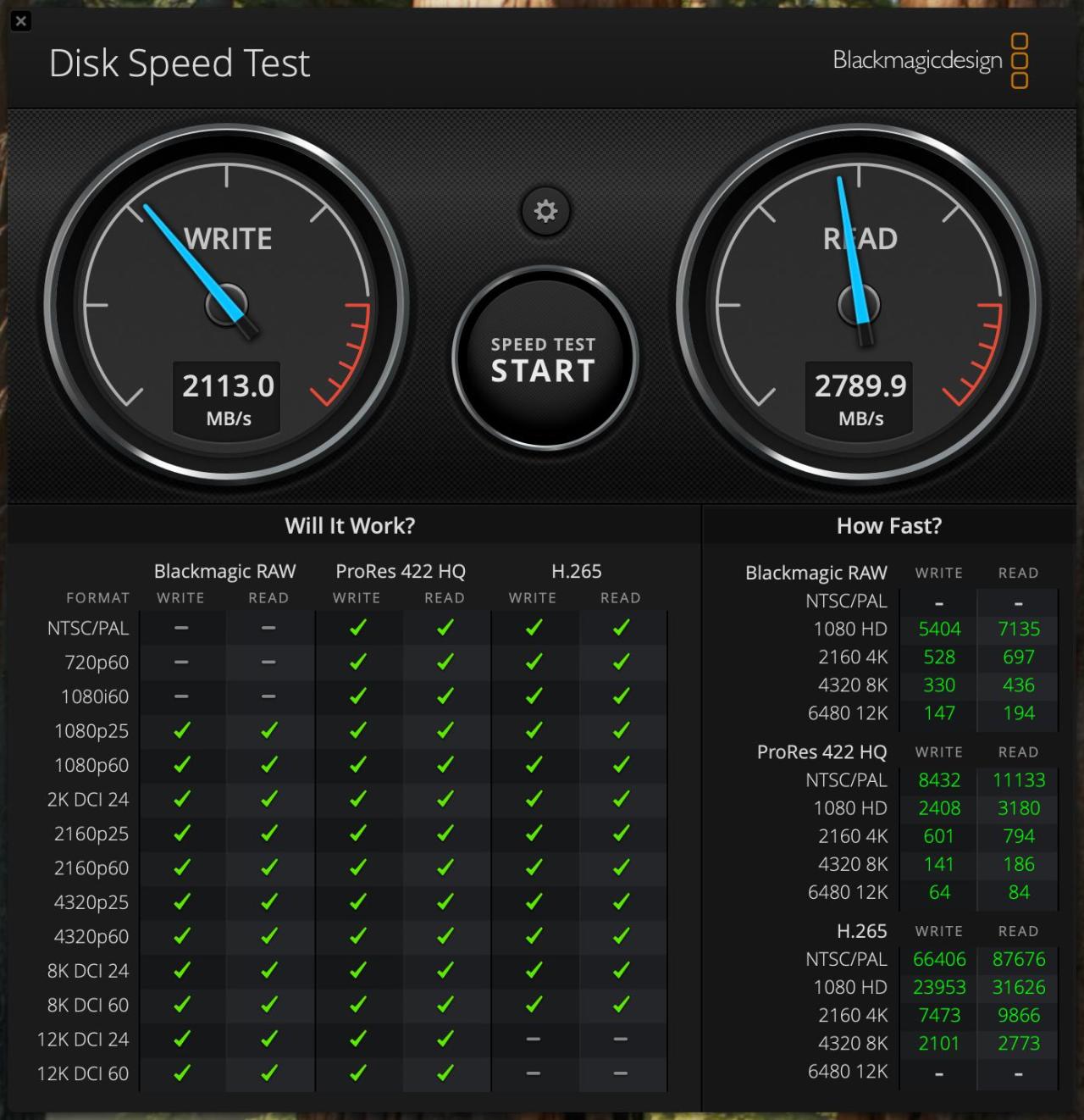Click the WRITE gauge needle dial

pos(227,305)
